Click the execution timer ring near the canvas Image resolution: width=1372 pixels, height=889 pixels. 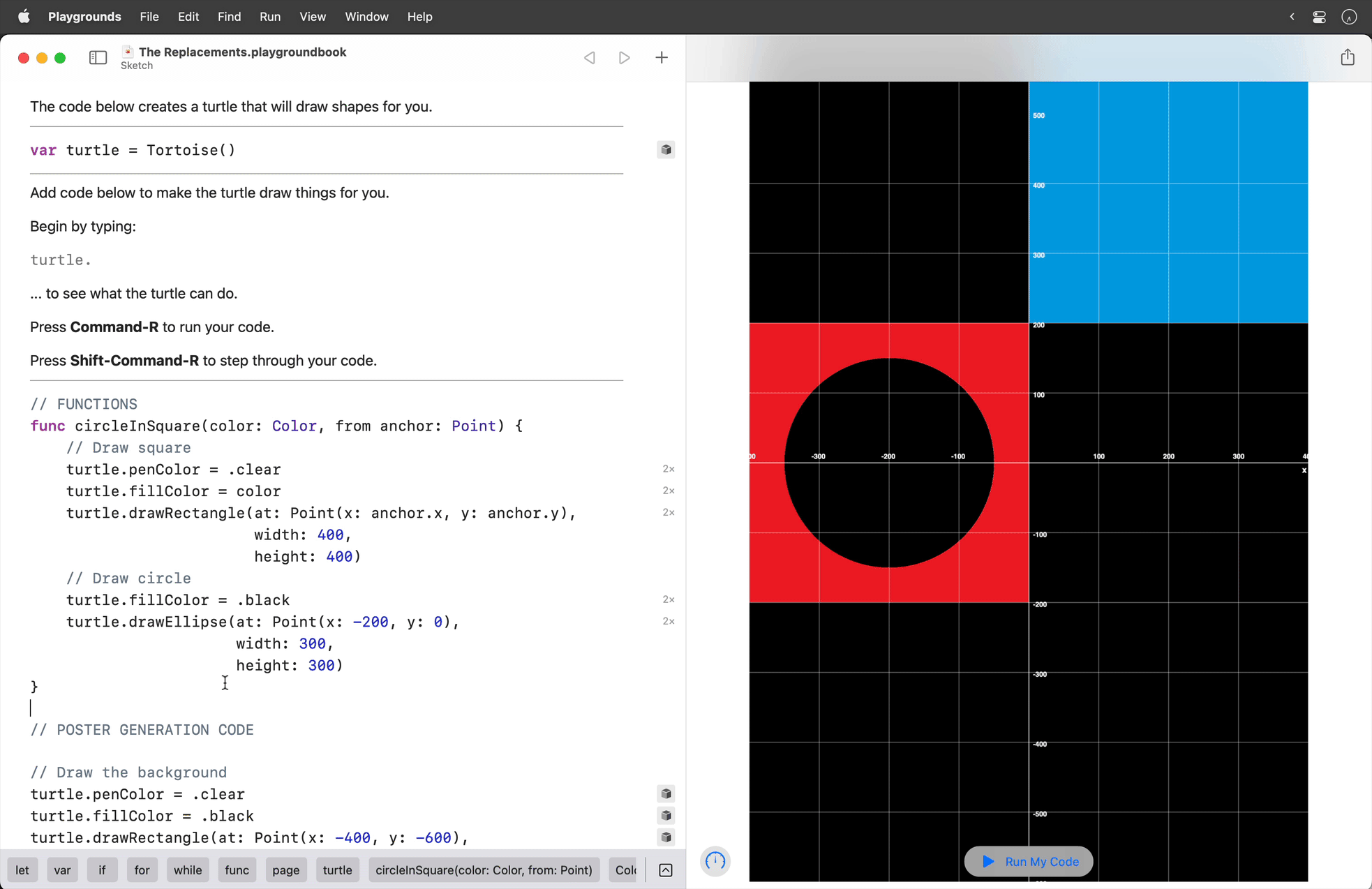pyautogui.click(x=715, y=861)
